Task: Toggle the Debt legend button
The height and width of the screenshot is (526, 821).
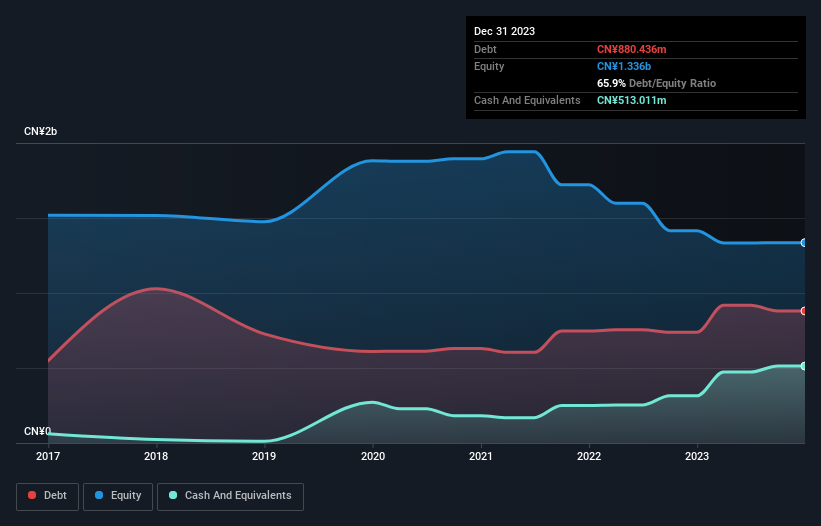Action: click(x=47, y=496)
